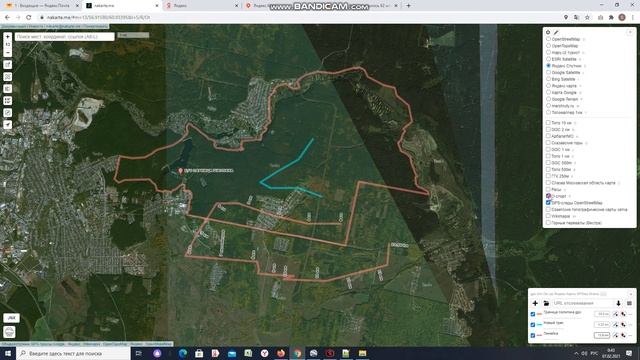Switch to Яндекс.Почта browser tab
Screen dimensions: 640x360
tap(41, 6)
